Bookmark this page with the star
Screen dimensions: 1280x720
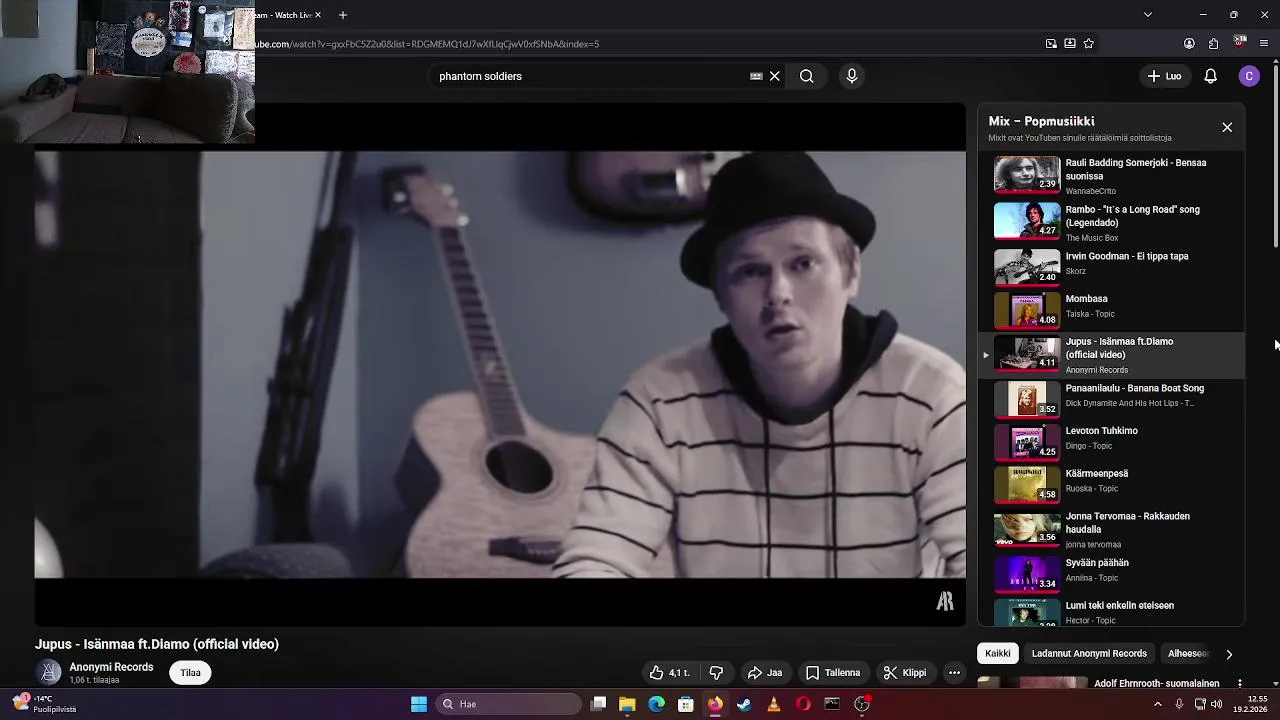1089,44
